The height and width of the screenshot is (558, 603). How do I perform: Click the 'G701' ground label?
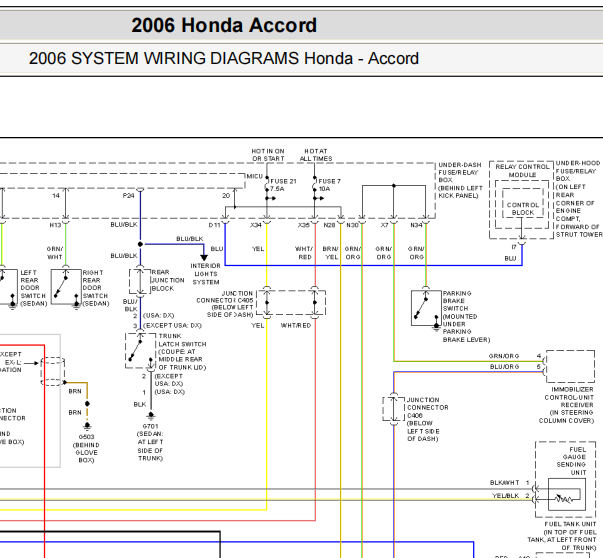tap(150, 426)
